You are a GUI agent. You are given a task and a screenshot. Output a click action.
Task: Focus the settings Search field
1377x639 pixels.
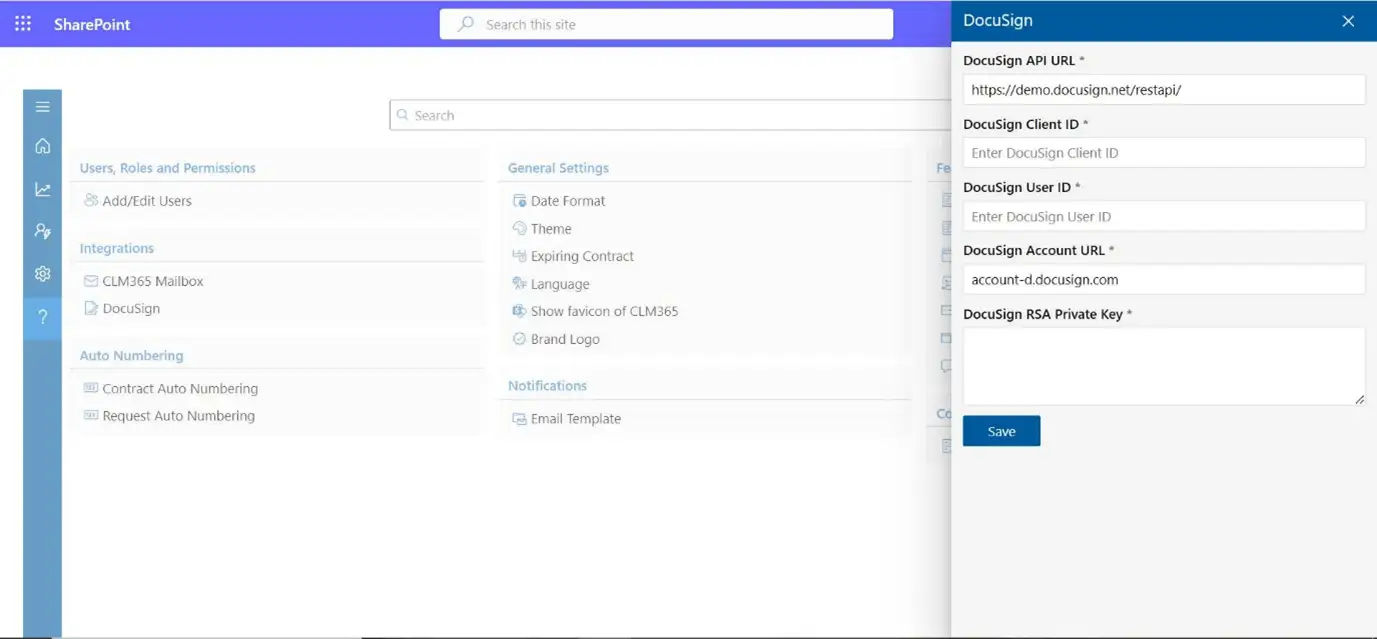tap(670, 115)
